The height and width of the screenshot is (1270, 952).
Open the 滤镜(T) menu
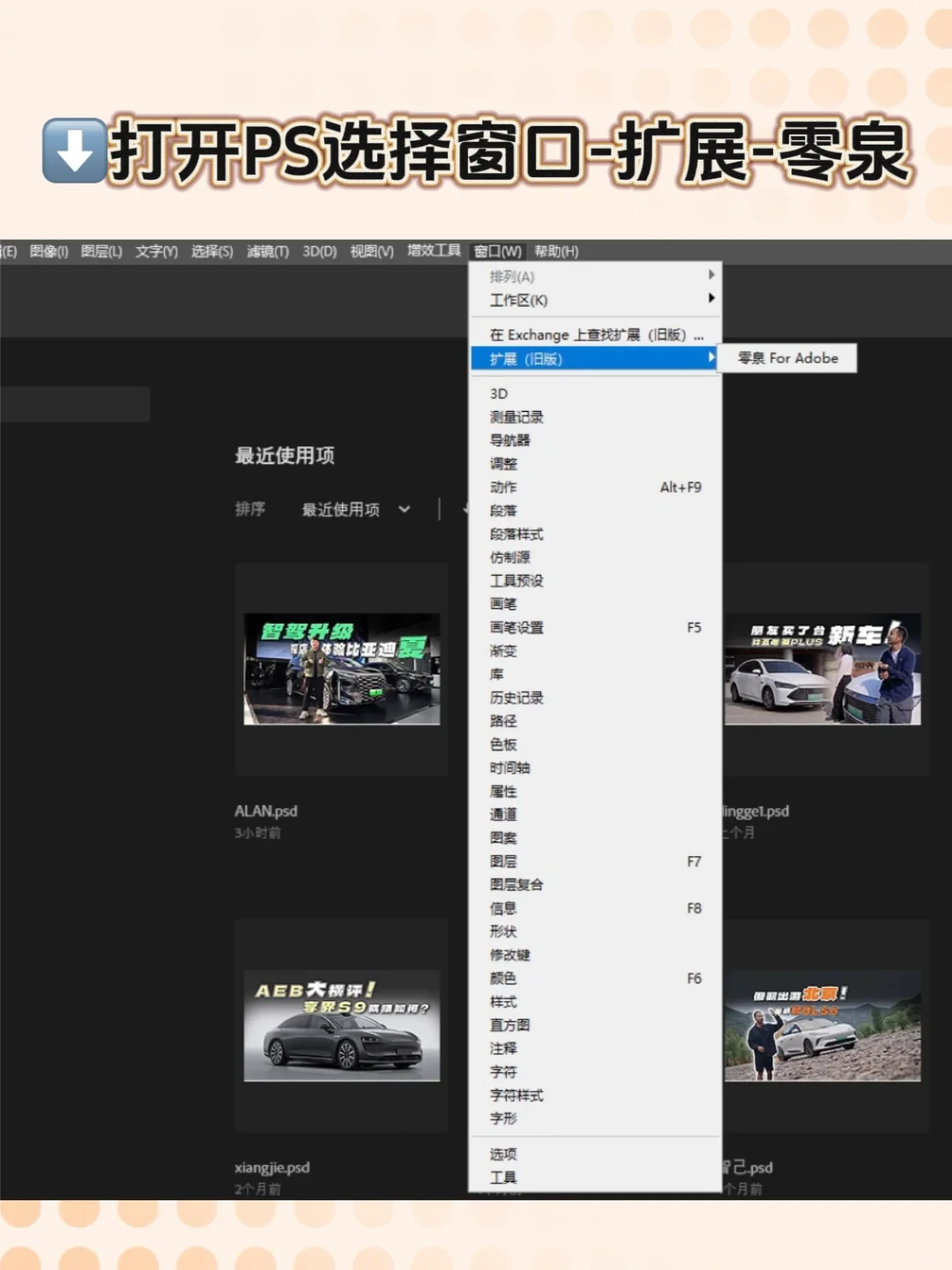[x=267, y=251]
